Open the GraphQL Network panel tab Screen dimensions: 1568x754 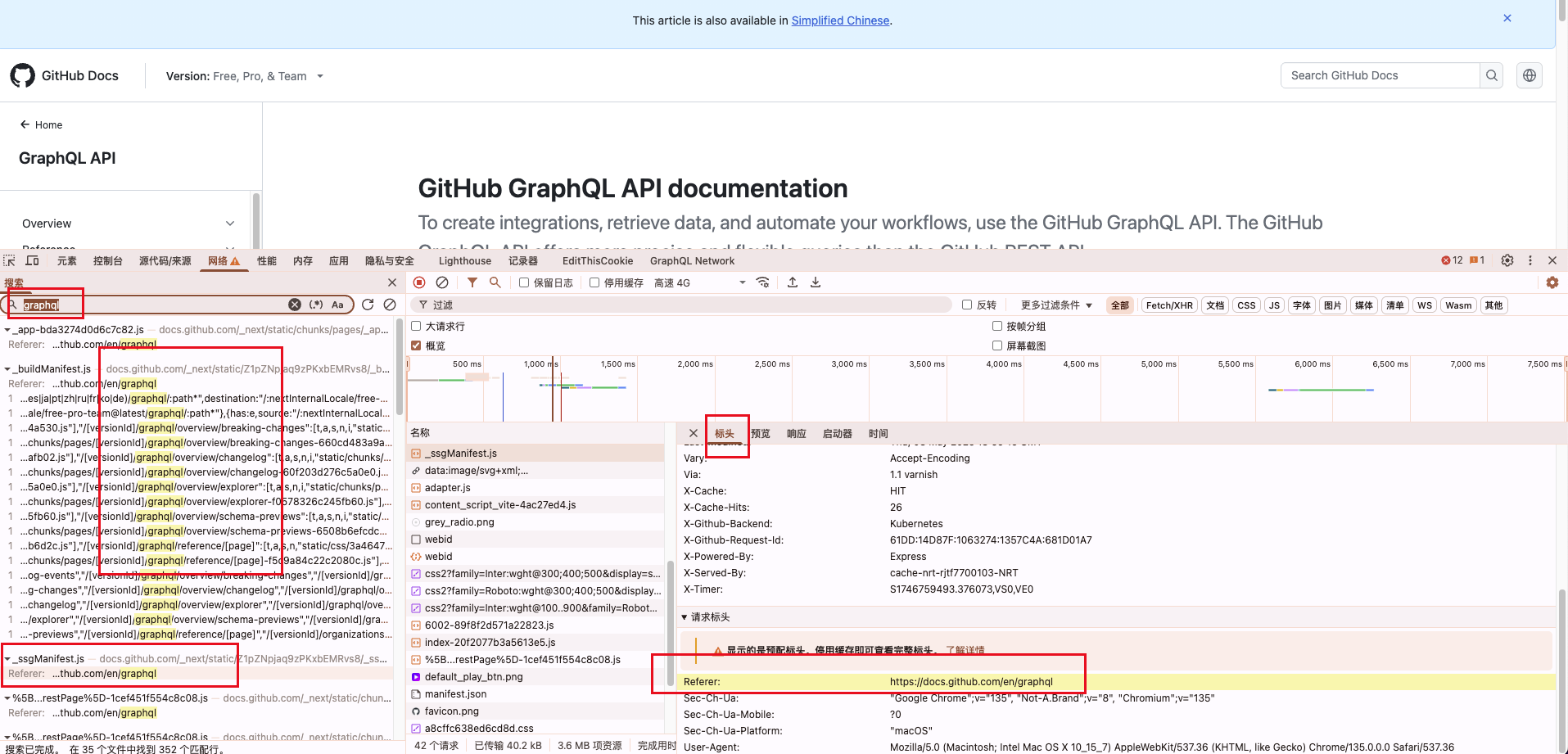click(693, 260)
